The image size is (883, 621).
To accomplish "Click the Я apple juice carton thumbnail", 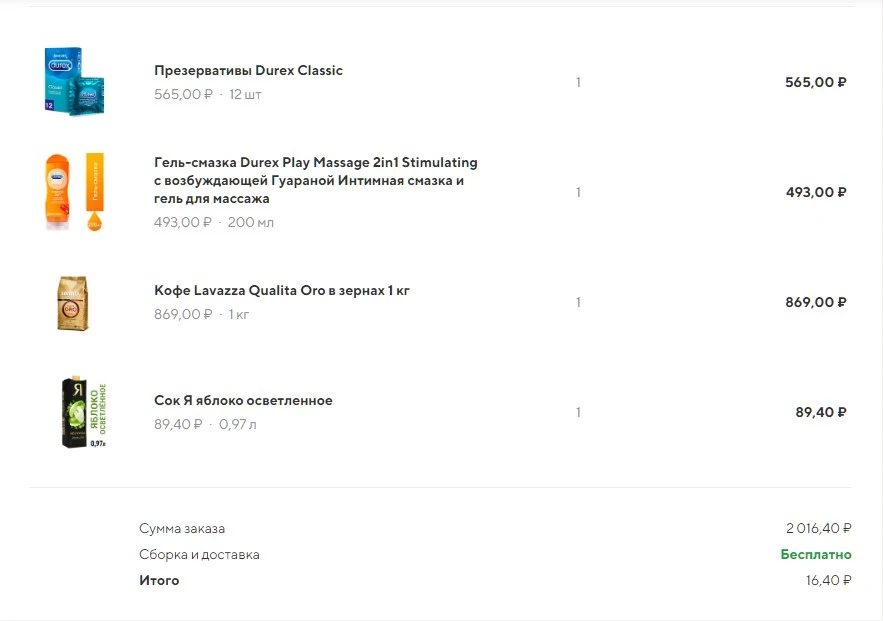I will point(83,412).
